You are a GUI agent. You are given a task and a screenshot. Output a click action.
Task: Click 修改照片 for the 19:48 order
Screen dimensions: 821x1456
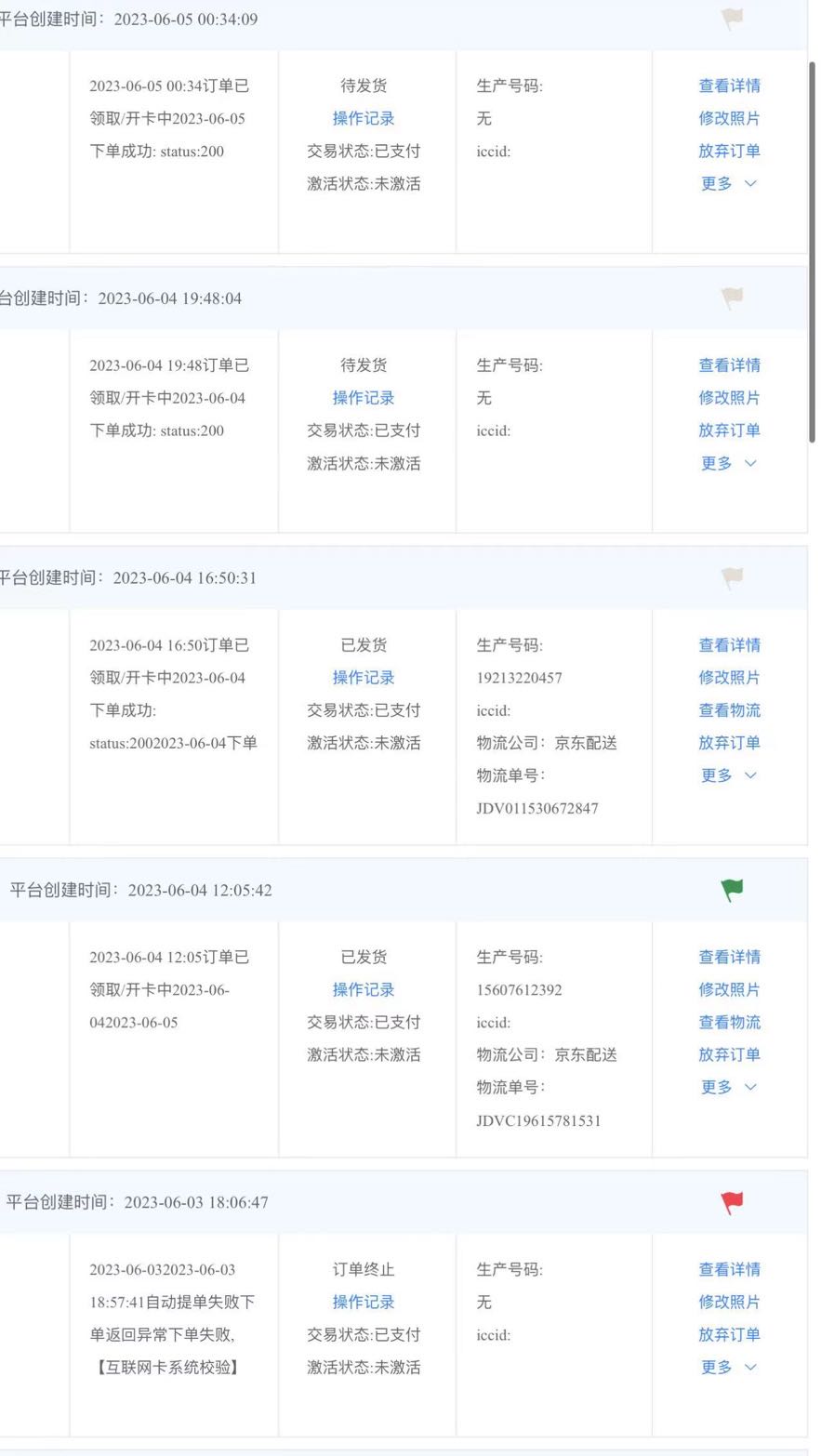(x=729, y=398)
